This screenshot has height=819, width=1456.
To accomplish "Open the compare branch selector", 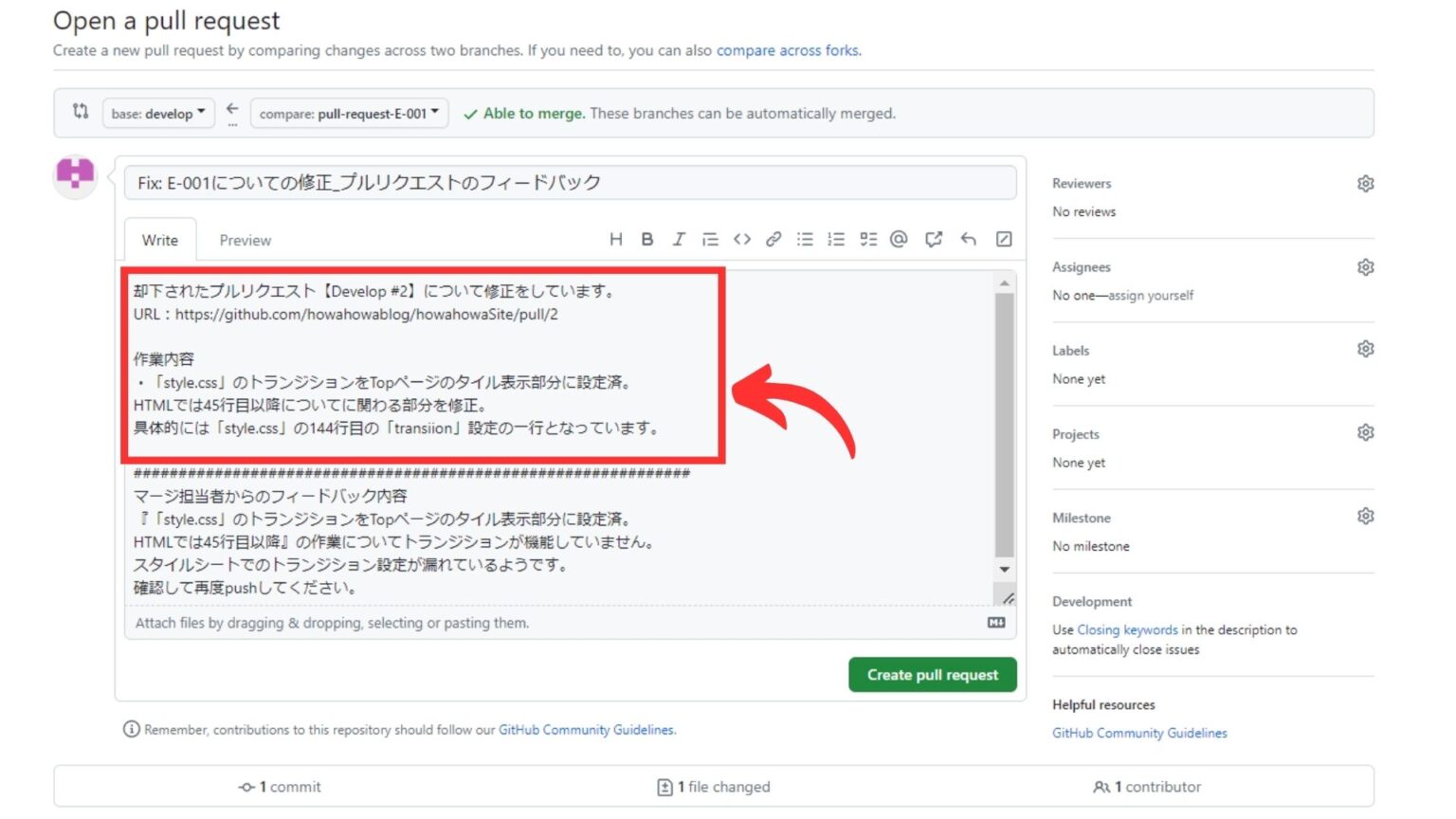I will coord(348,112).
